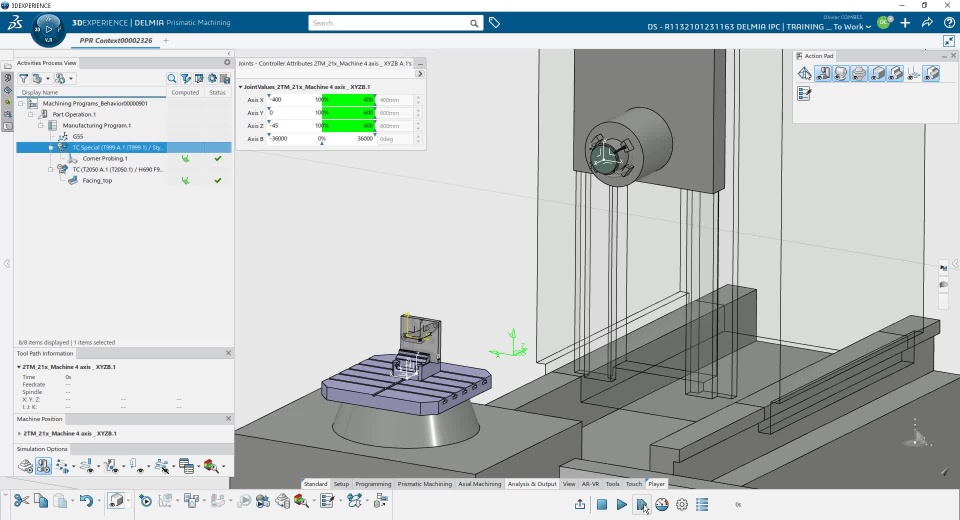960x520 pixels.
Task: Select the PPR Context00002326 tab
Action: (x=116, y=40)
